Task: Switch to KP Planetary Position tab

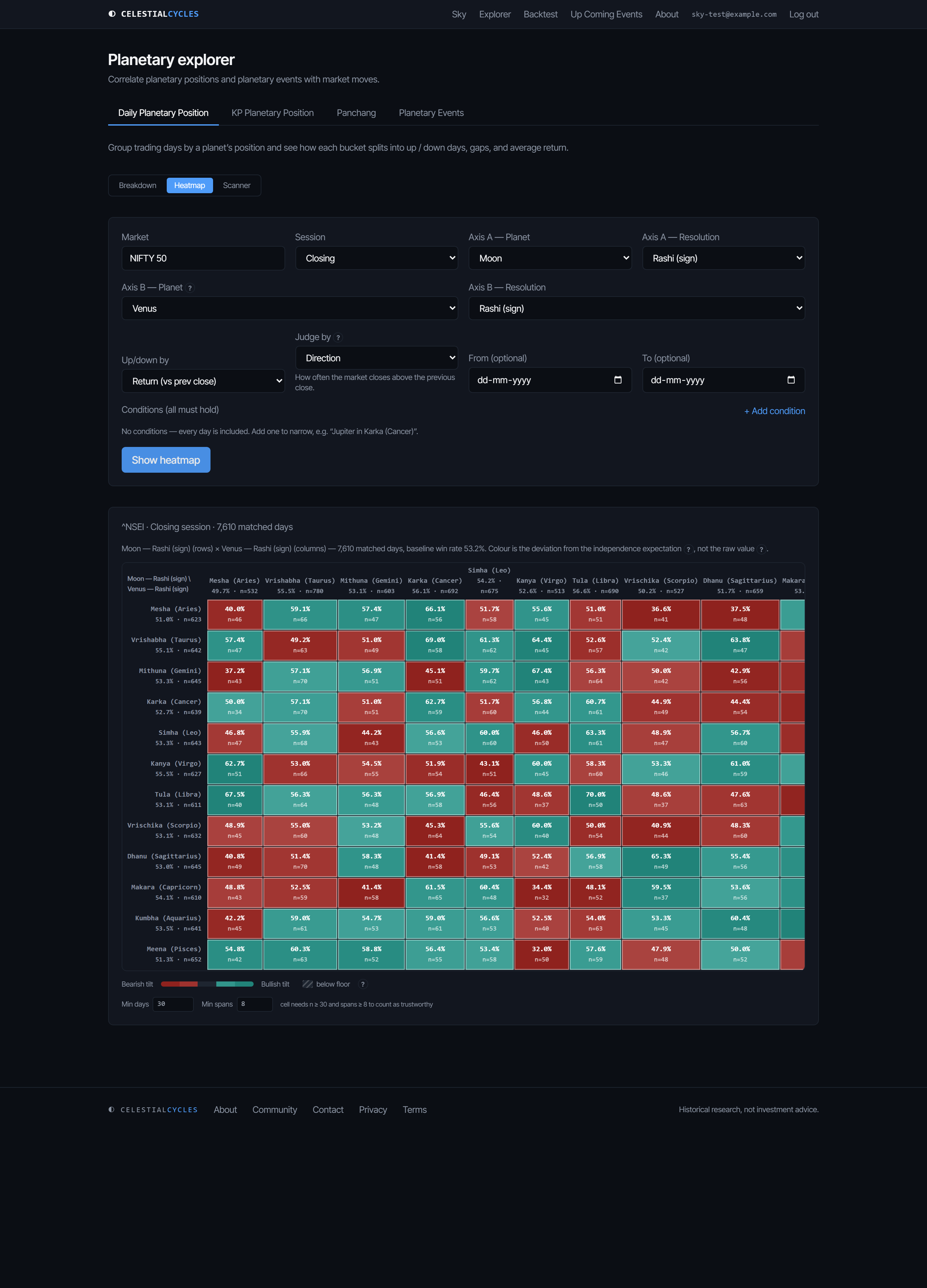Action: coord(273,113)
